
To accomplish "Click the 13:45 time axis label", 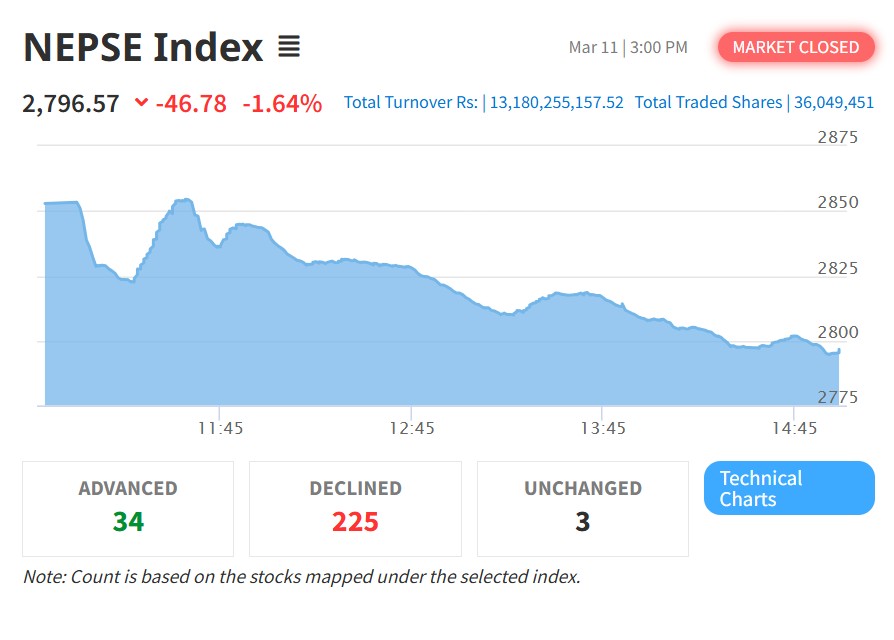I will (x=602, y=428).
